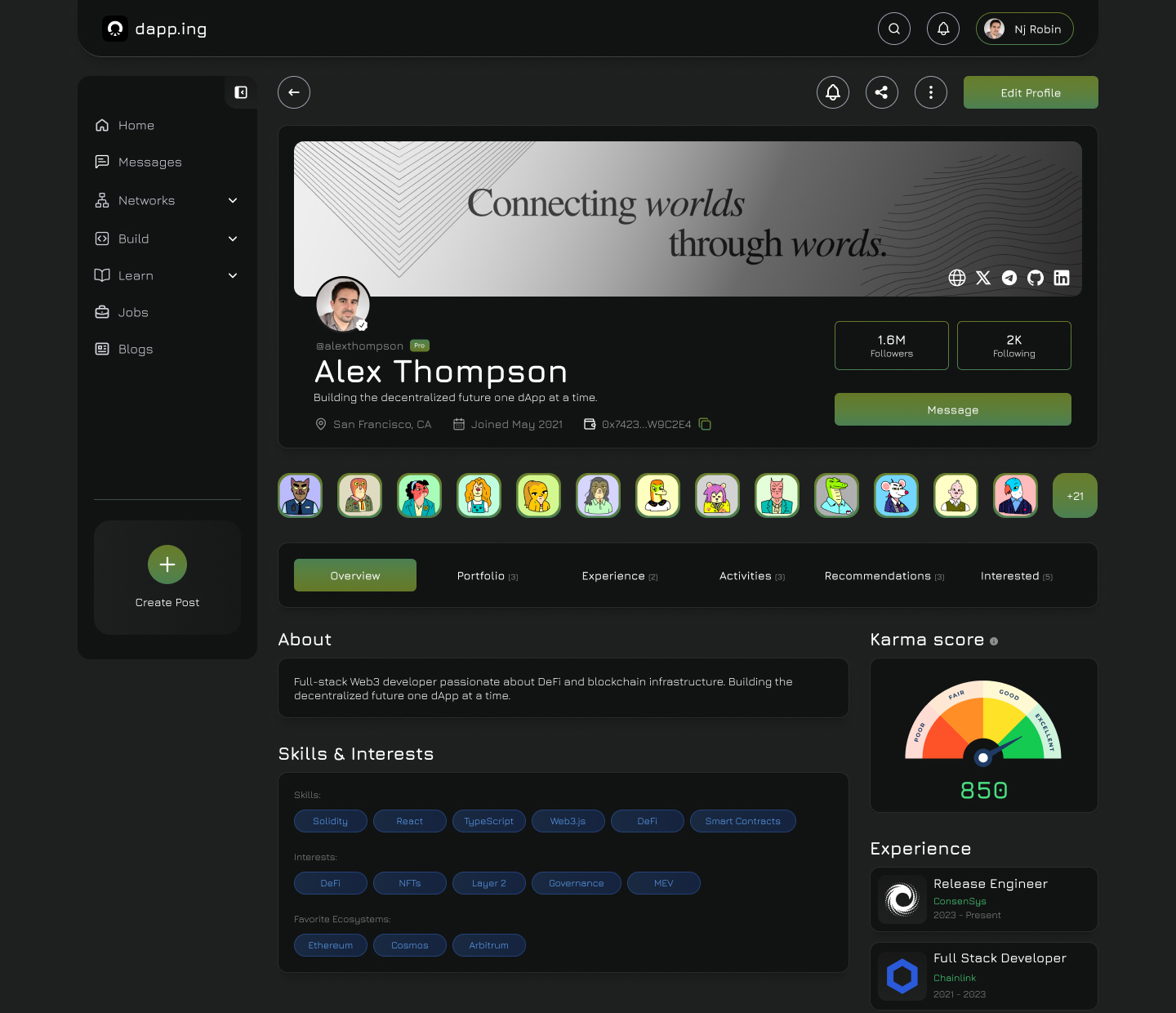
Task: Show the +21 more NFT avatars
Action: [1075, 496]
